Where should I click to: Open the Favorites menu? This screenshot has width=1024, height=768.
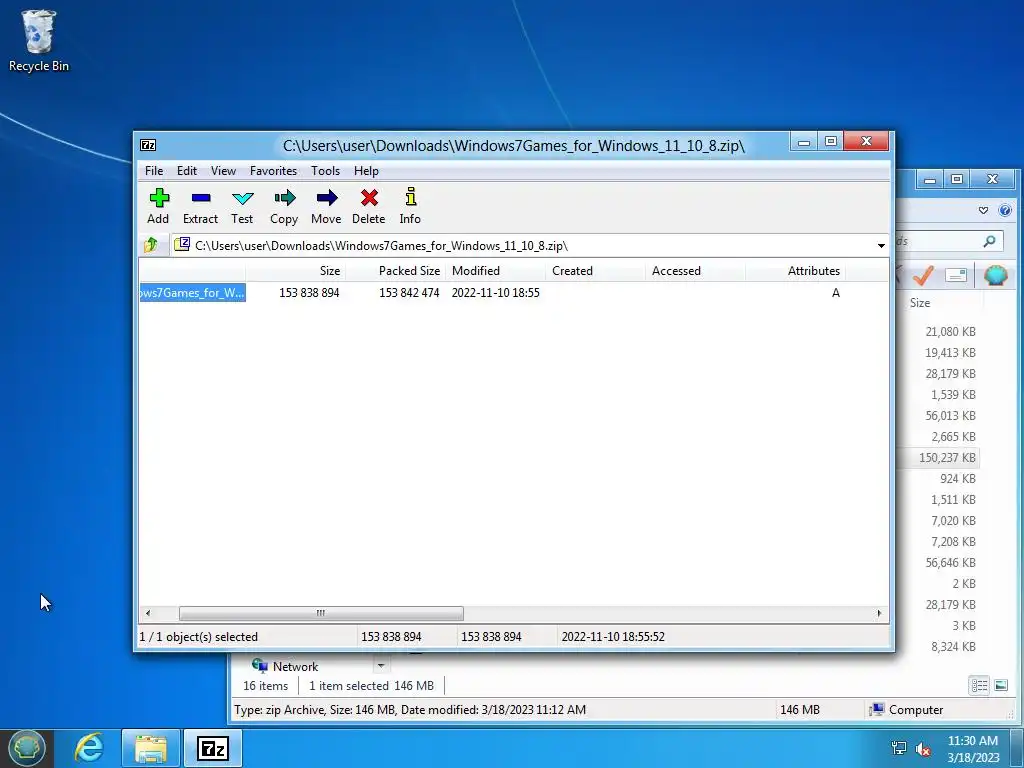pyautogui.click(x=273, y=170)
